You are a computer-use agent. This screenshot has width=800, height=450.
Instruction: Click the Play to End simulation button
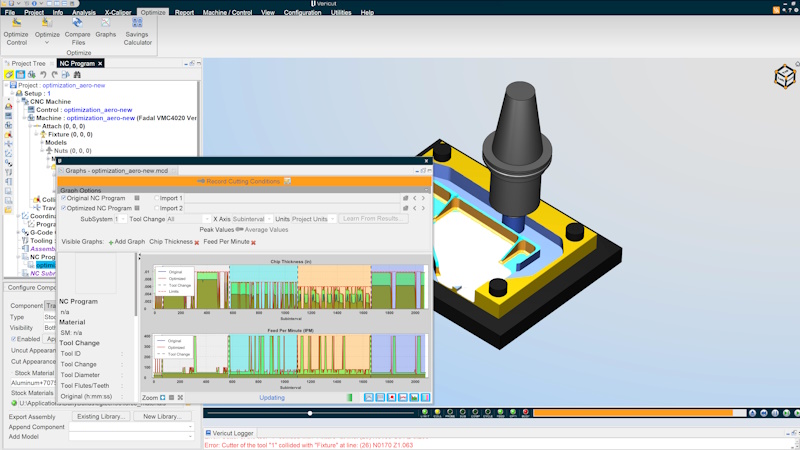[x=796, y=413]
